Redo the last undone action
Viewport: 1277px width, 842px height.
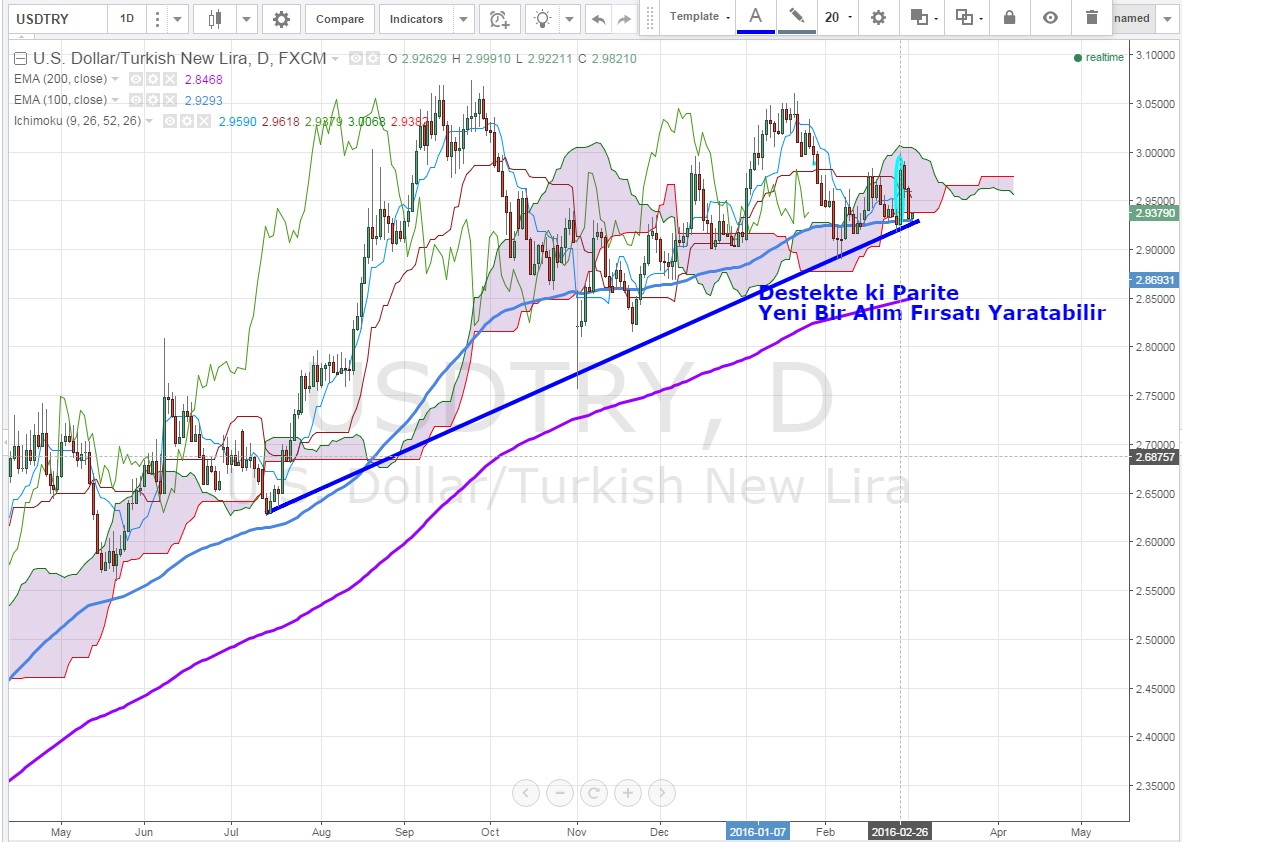point(624,19)
